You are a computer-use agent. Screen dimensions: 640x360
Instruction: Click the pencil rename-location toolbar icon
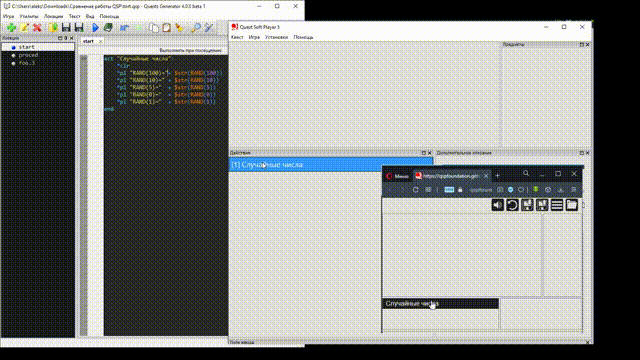point(24,27)
